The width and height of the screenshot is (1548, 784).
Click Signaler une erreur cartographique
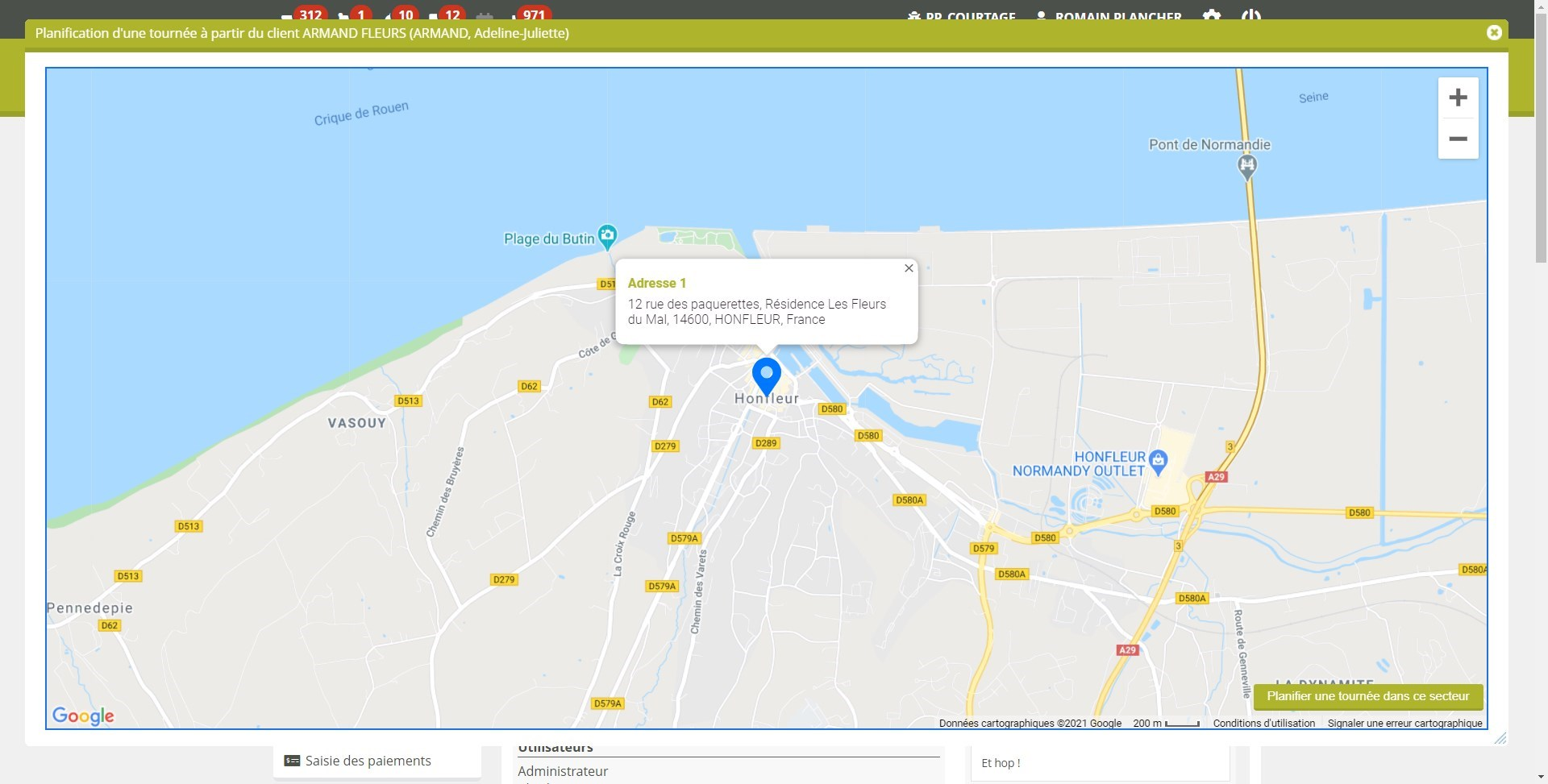(1404, 723)
